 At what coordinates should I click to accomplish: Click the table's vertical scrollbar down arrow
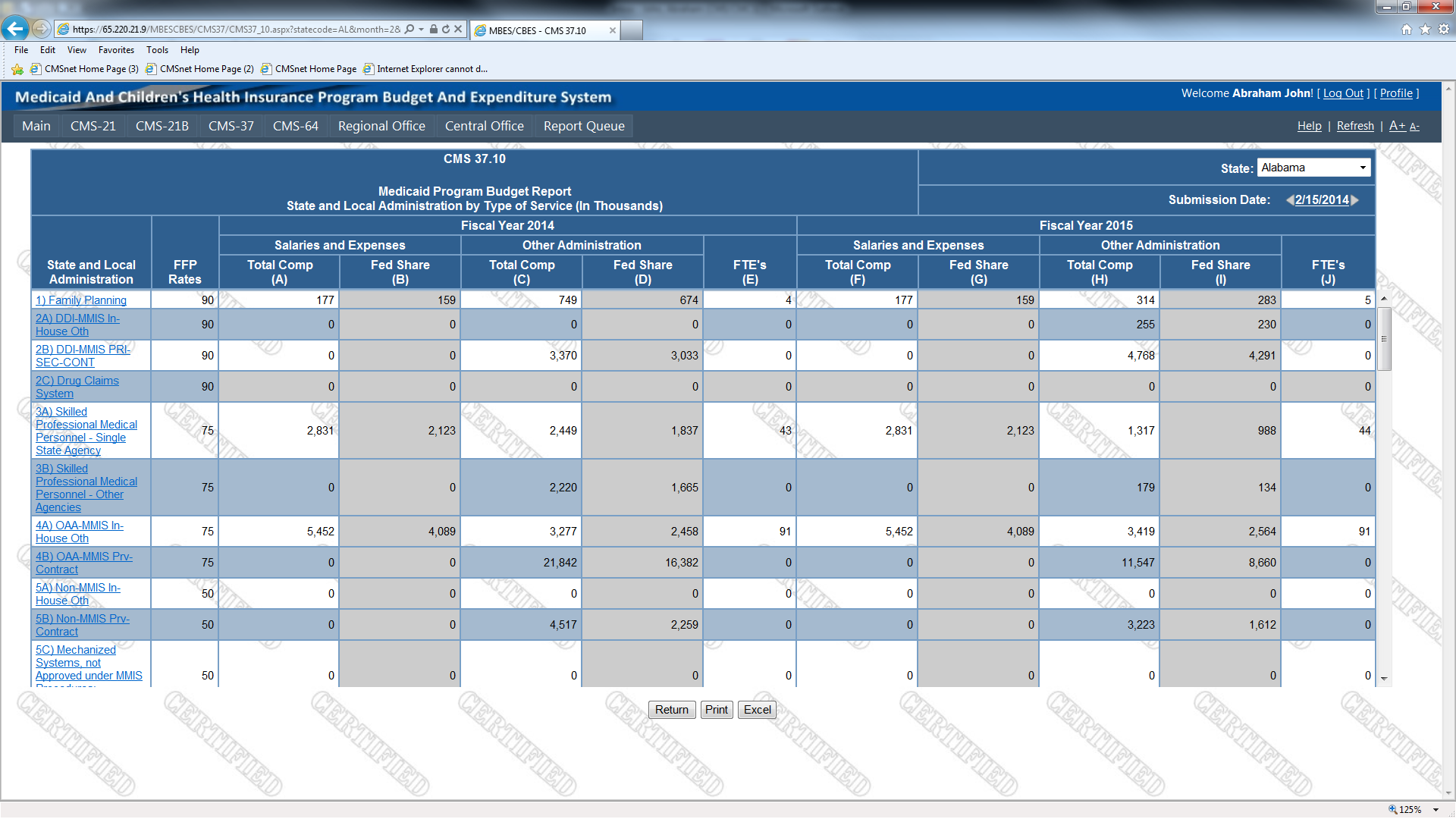pos(1384,679)
